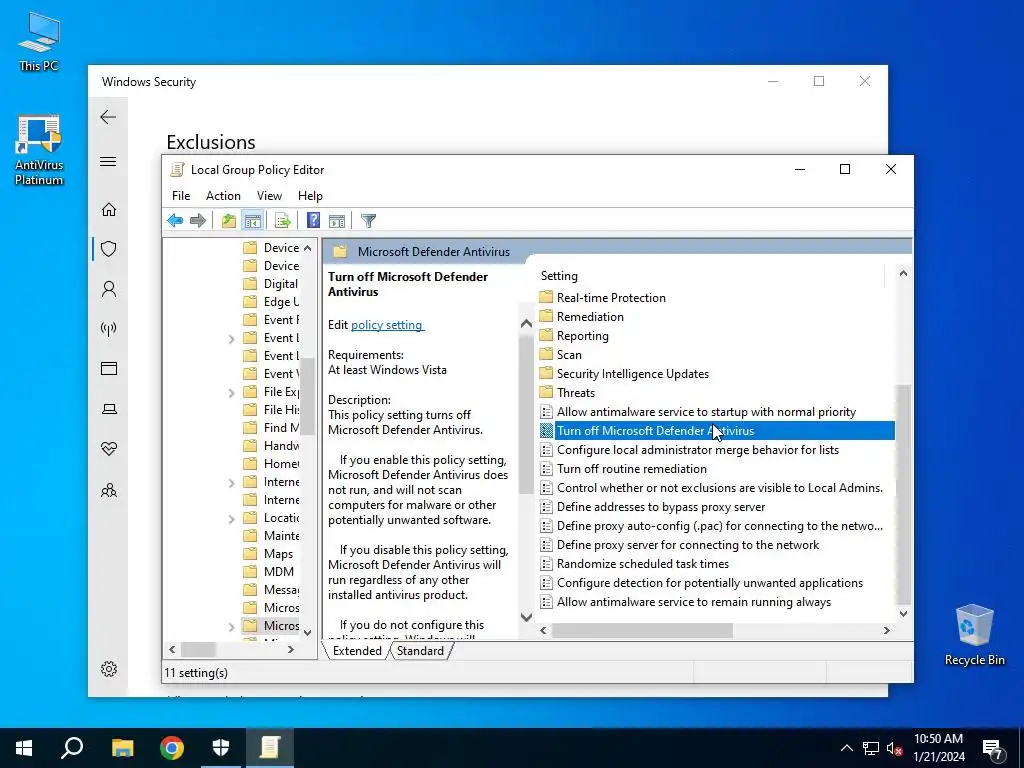Open Virus & threat protection shield icon
Image resolution: width=1024 pixels, height=768 pixels.
109,249
